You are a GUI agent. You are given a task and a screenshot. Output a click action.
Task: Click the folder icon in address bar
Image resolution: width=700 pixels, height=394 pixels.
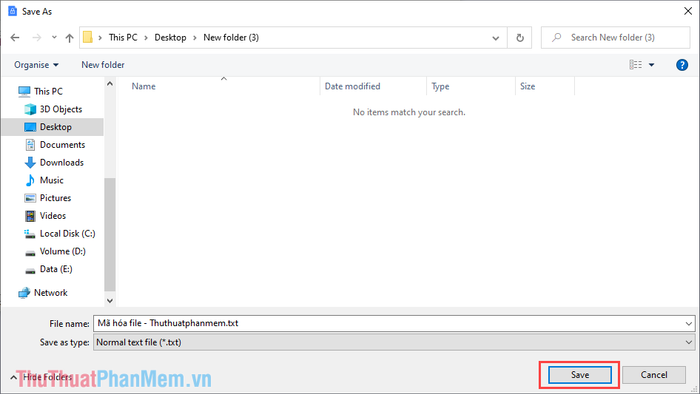click(x=88, y=37)
